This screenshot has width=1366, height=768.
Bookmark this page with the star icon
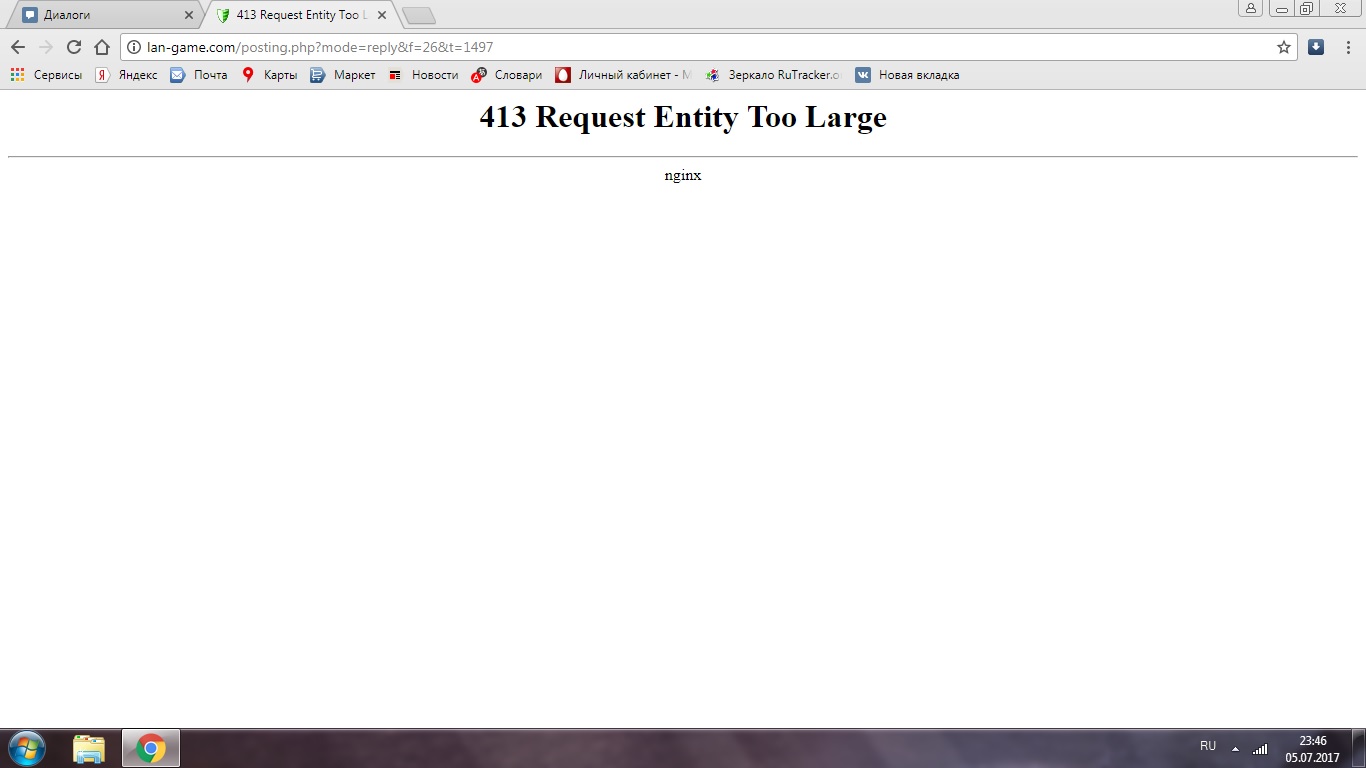1283,47
